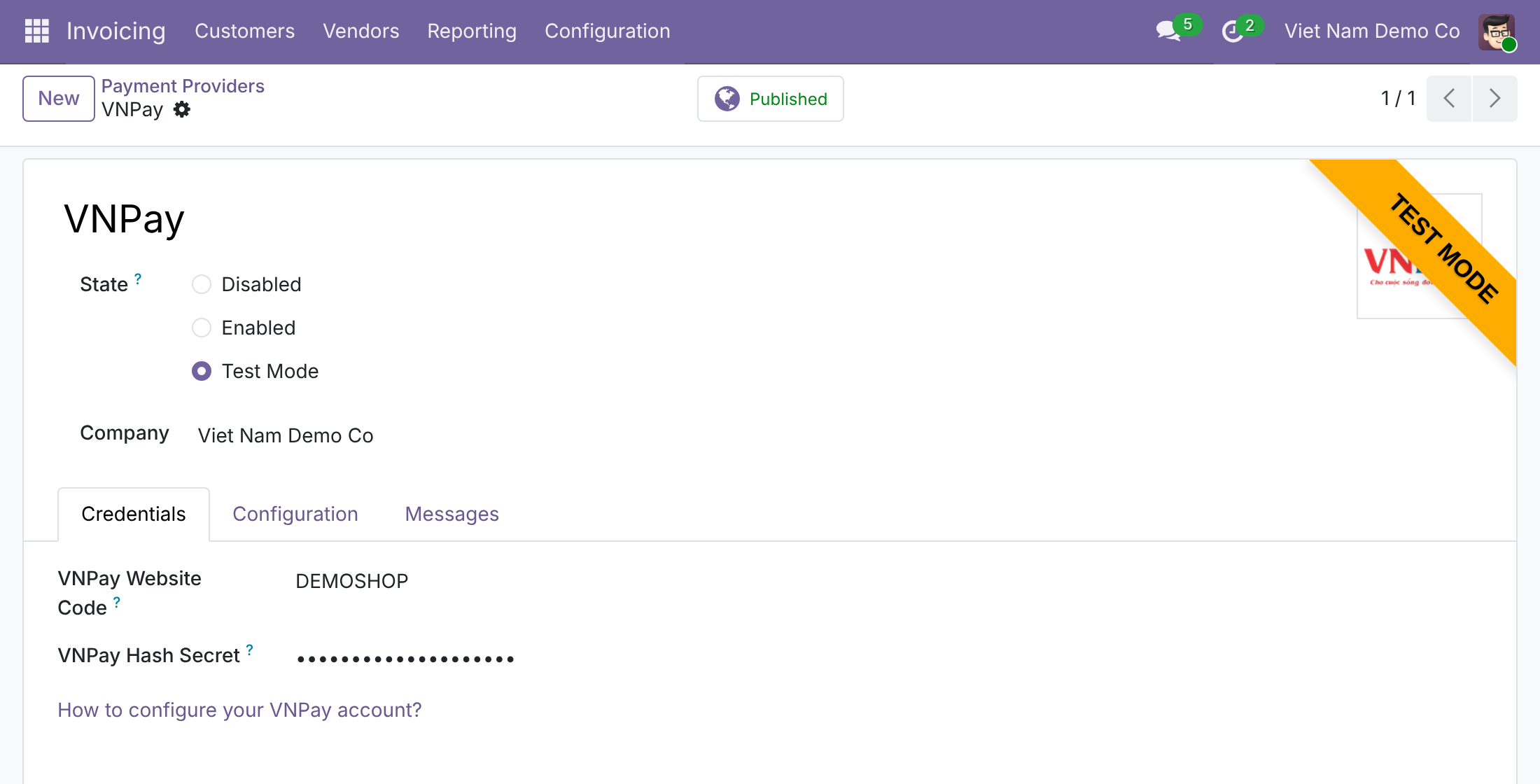The width and height of the screenshot is (1540, 784).
Task: Open the Configuration menu in top bar
Action: click(608, 31)
